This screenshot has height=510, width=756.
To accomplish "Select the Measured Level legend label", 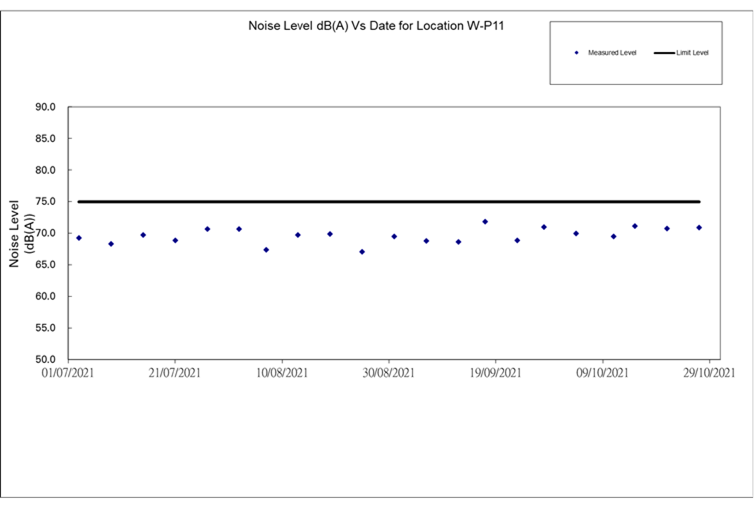I will 612,52.
